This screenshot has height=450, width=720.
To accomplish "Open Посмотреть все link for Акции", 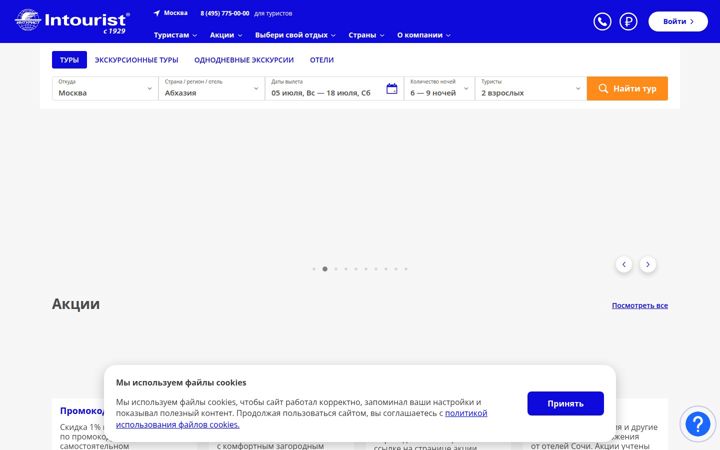I will click(x=640, y=305).
